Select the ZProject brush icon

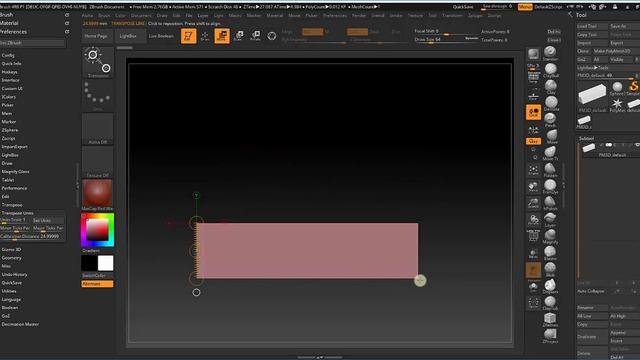pos(550,336)
